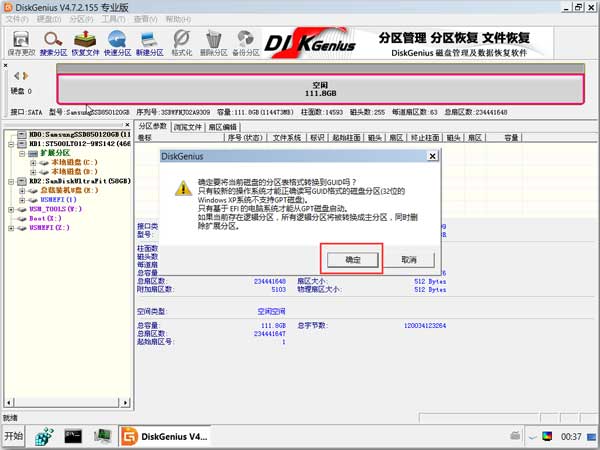Open the computer monitor taskbar icon
This screenshot has height=450, width=600.
[x=103, y=436]
